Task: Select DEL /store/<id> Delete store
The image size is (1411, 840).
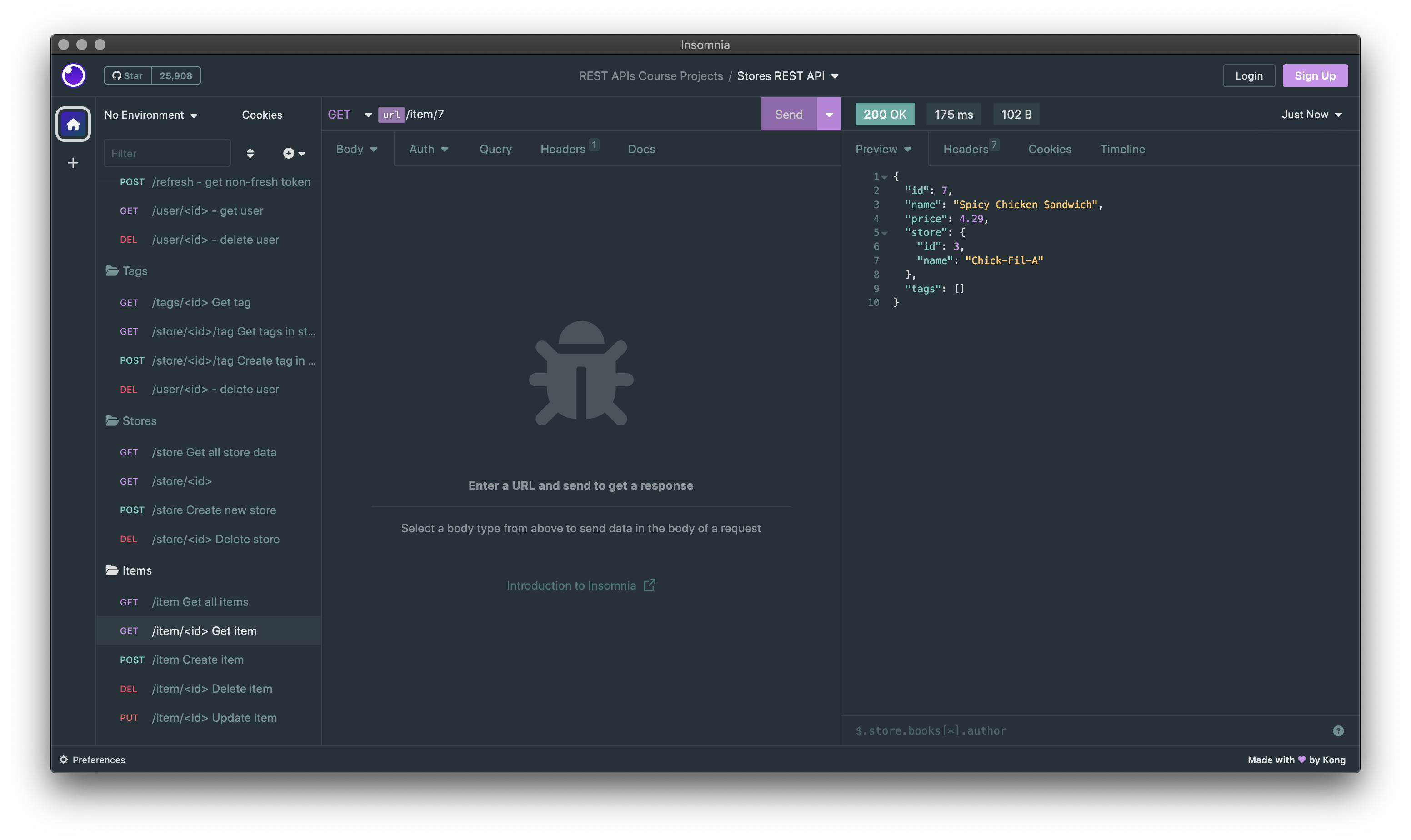Action: tap(208, 539)
